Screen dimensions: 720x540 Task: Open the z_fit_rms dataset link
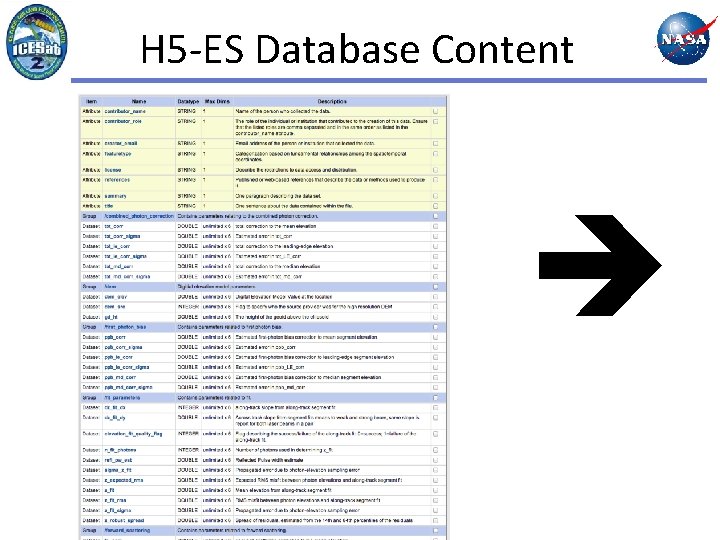click(x=115, y=501)
